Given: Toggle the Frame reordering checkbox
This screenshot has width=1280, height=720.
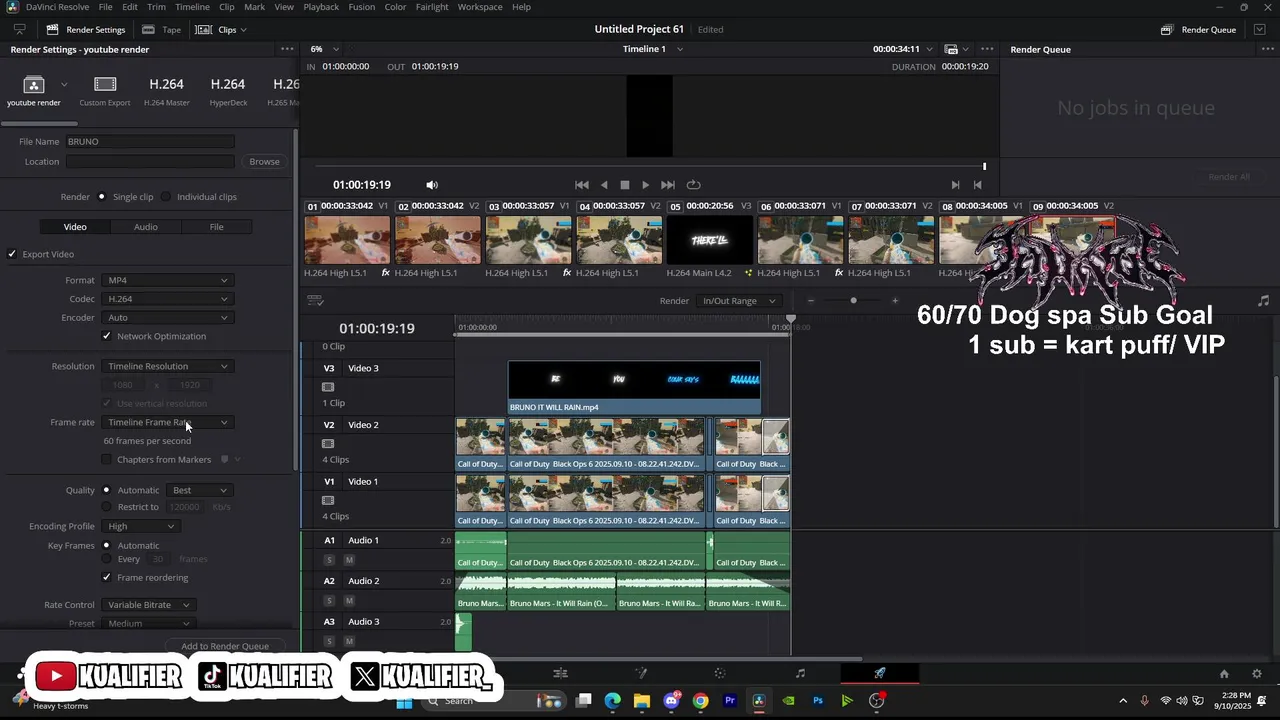Looking at the screenshot, I should click(107, 577).
